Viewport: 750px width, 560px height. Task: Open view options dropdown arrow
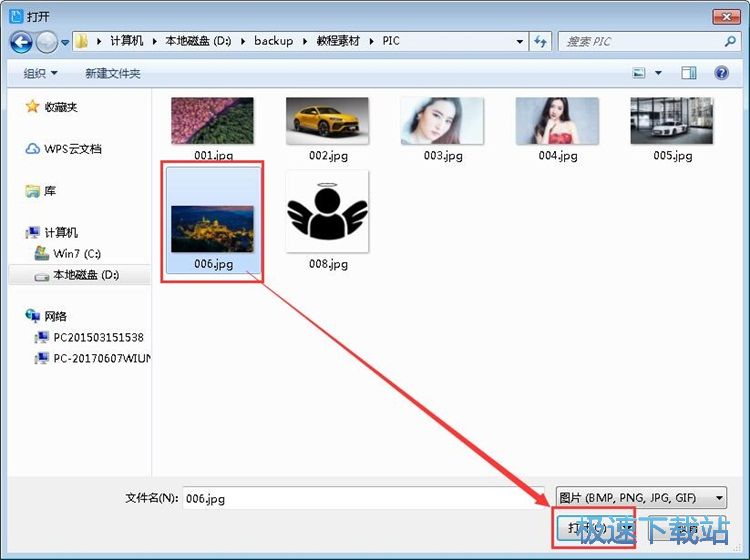tap(658, 73)
